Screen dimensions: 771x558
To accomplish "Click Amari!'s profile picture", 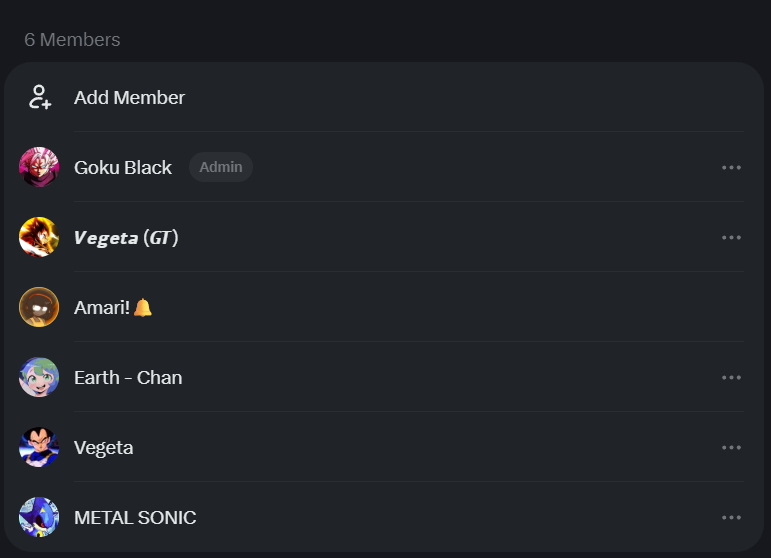I will (x=39, y=307).
